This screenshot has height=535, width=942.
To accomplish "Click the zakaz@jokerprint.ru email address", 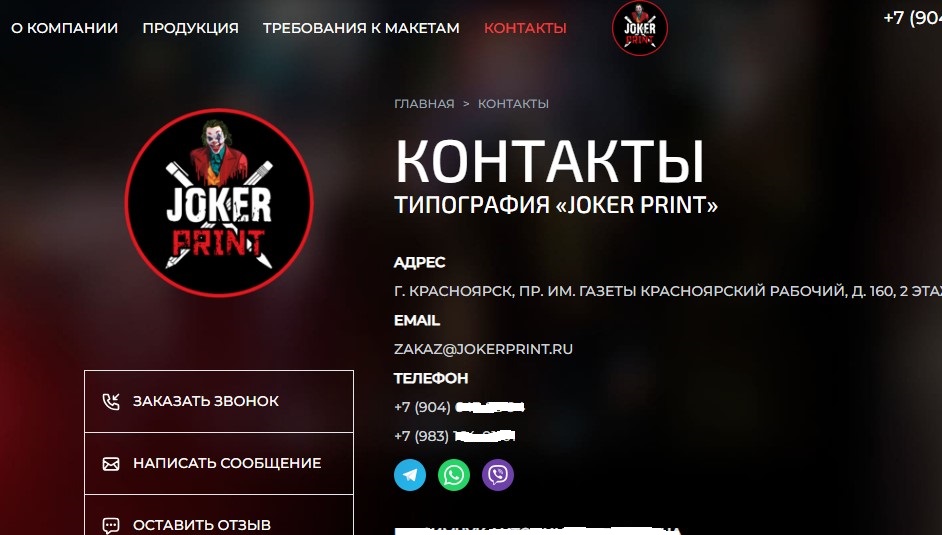I will coord(483,349).
